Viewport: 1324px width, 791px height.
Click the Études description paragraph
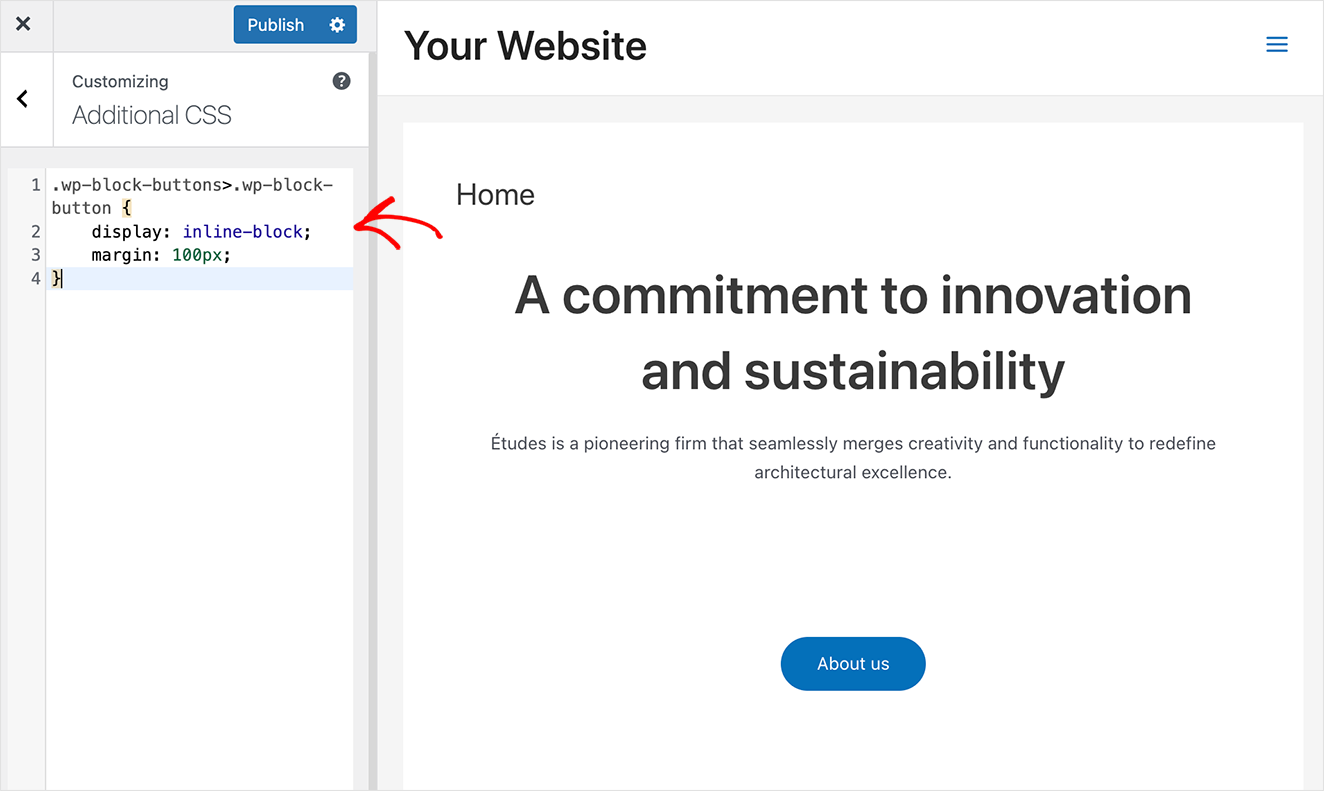pyautogui.click(x=852, y=457)
